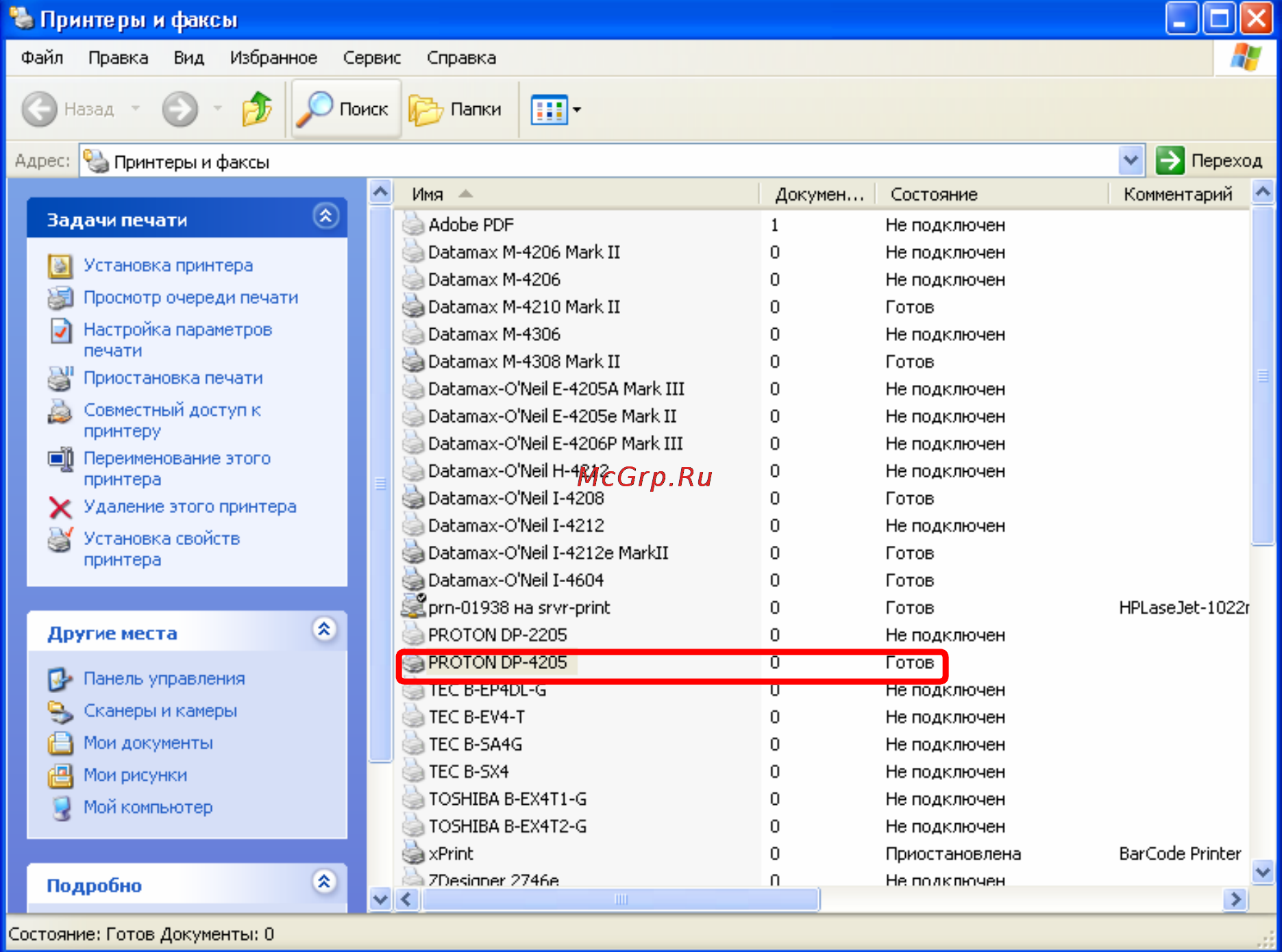Image resolution: width=1282 pixels, height=952 pixels.
Task: Click the Переименование этого принтера icon
Action: (x=60, y=459)
